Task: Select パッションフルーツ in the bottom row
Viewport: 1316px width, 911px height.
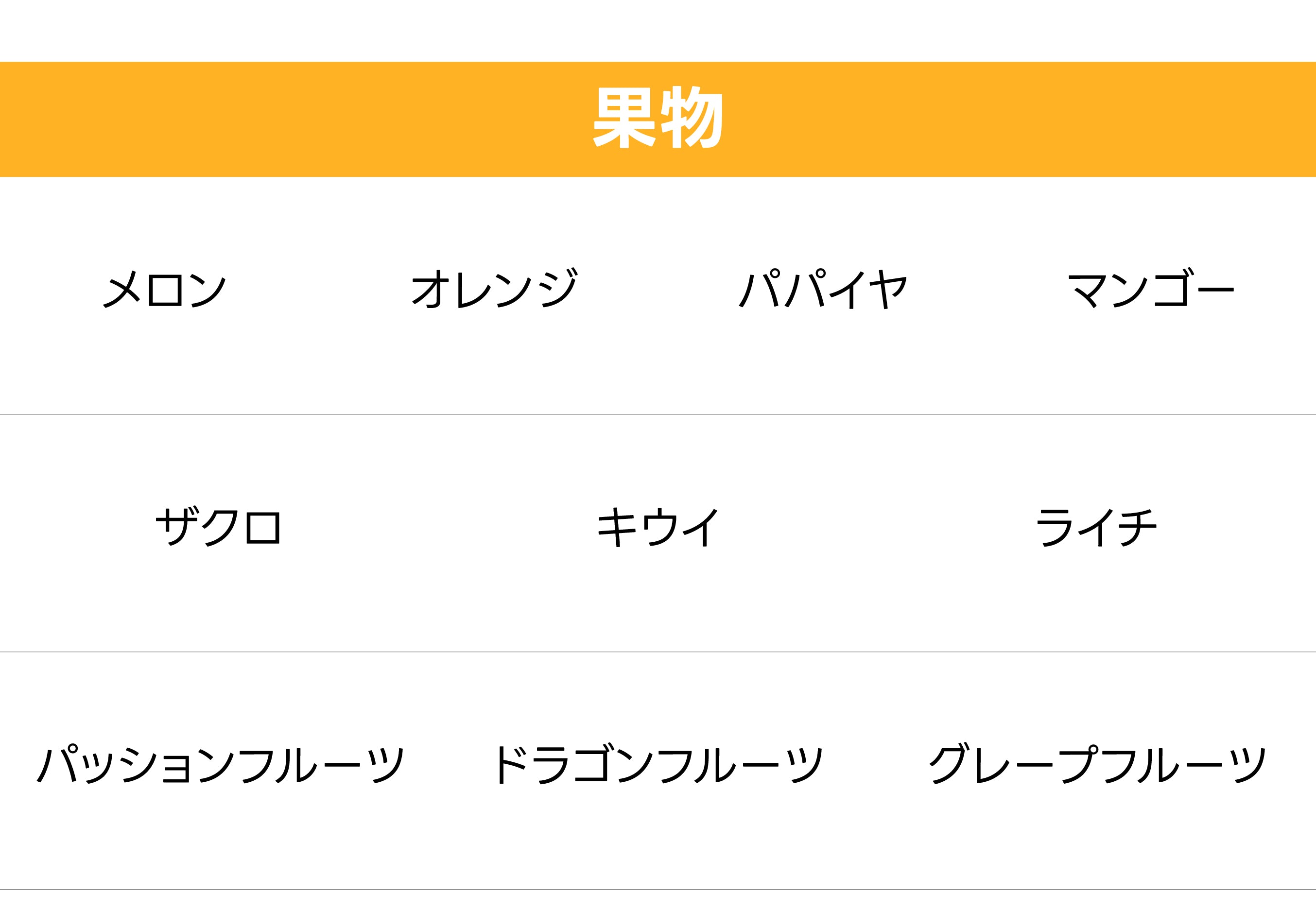Action: click(220, 764)
